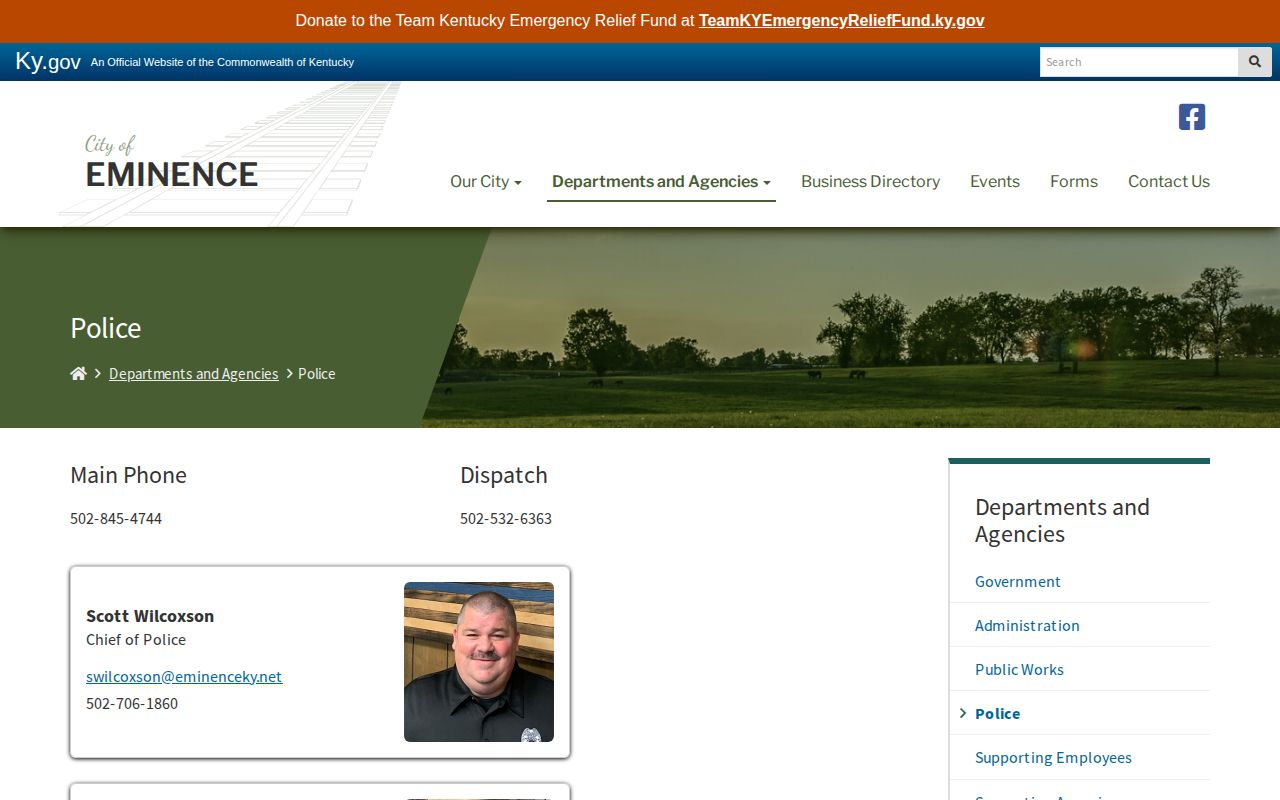Open the Contact Us menu item
This screenshot has height=800, width=1280.
1169,181
